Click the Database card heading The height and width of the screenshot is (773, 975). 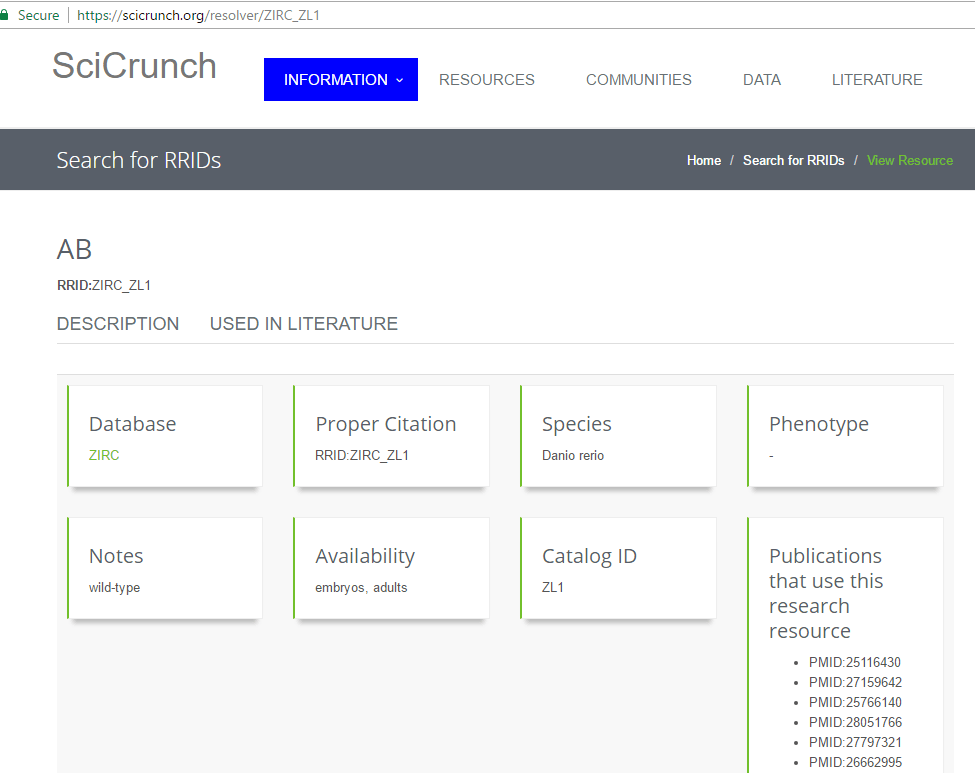[x=132, y=424]
